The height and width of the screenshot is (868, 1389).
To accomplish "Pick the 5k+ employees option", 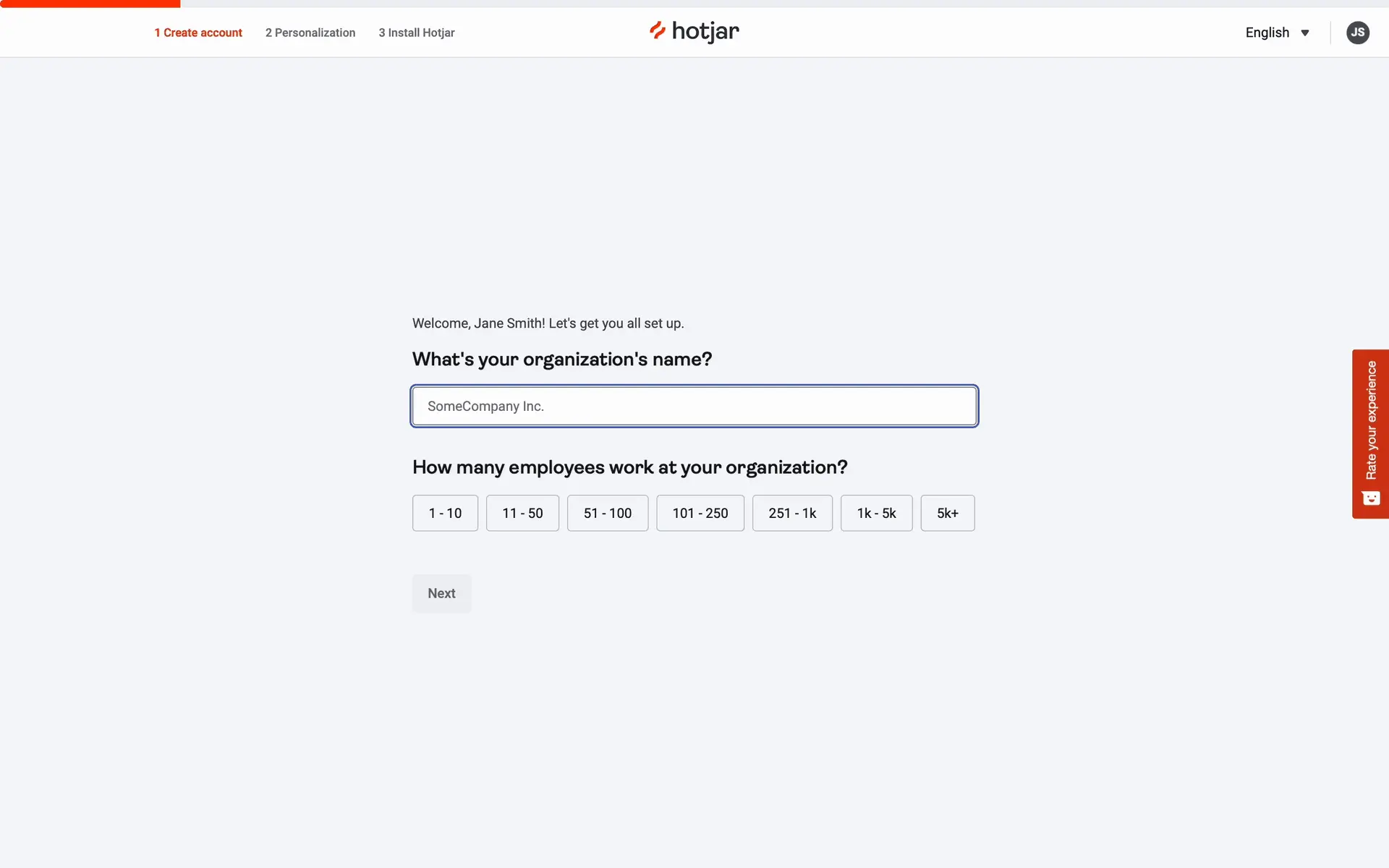I will point(947,513).
